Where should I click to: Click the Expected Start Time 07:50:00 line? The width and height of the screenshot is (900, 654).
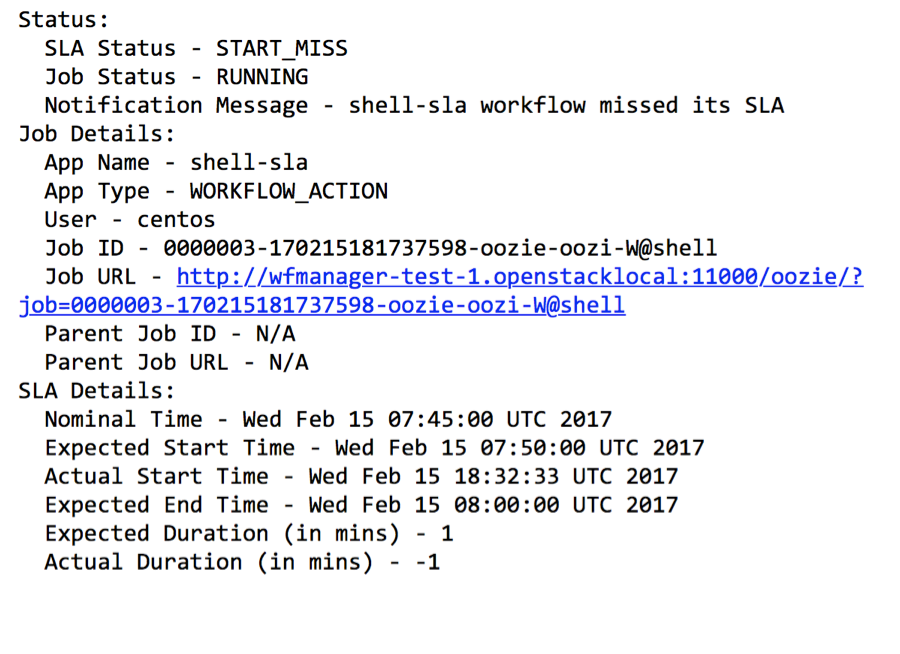click(x=374, y=448)
